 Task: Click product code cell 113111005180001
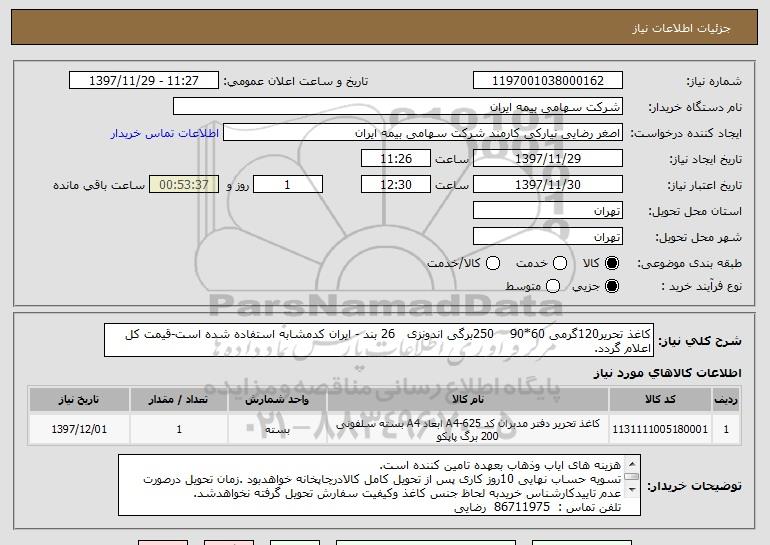pyautogui.click(x=660, y=429)
